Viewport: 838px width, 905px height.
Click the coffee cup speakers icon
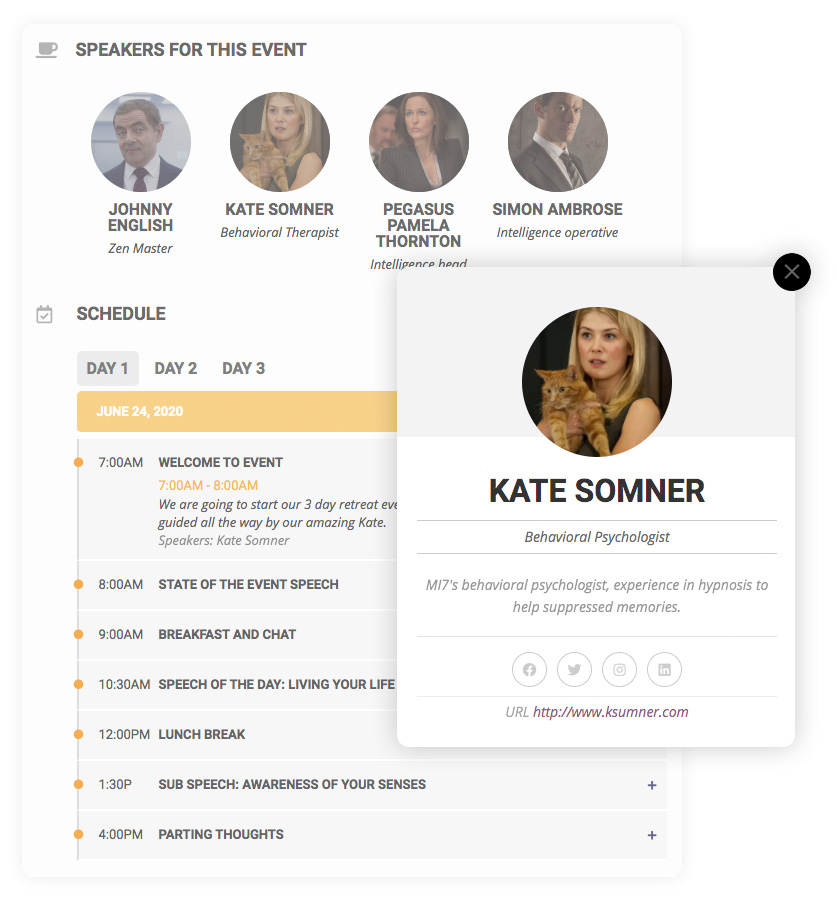tap(47, 50)
